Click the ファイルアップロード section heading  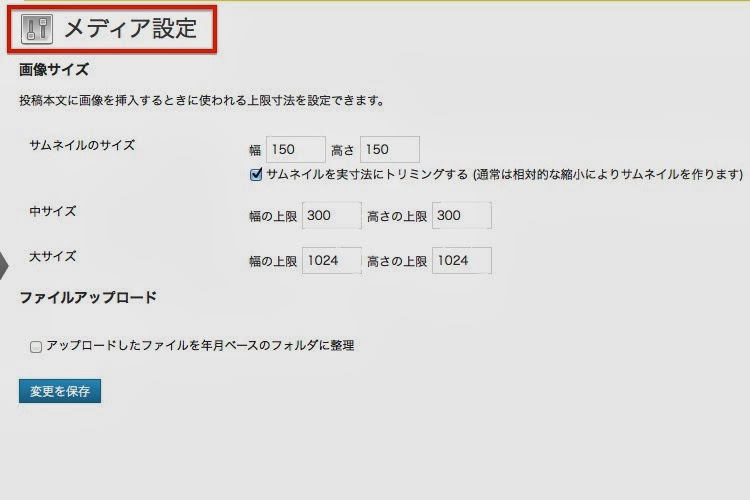coord(88,298)
